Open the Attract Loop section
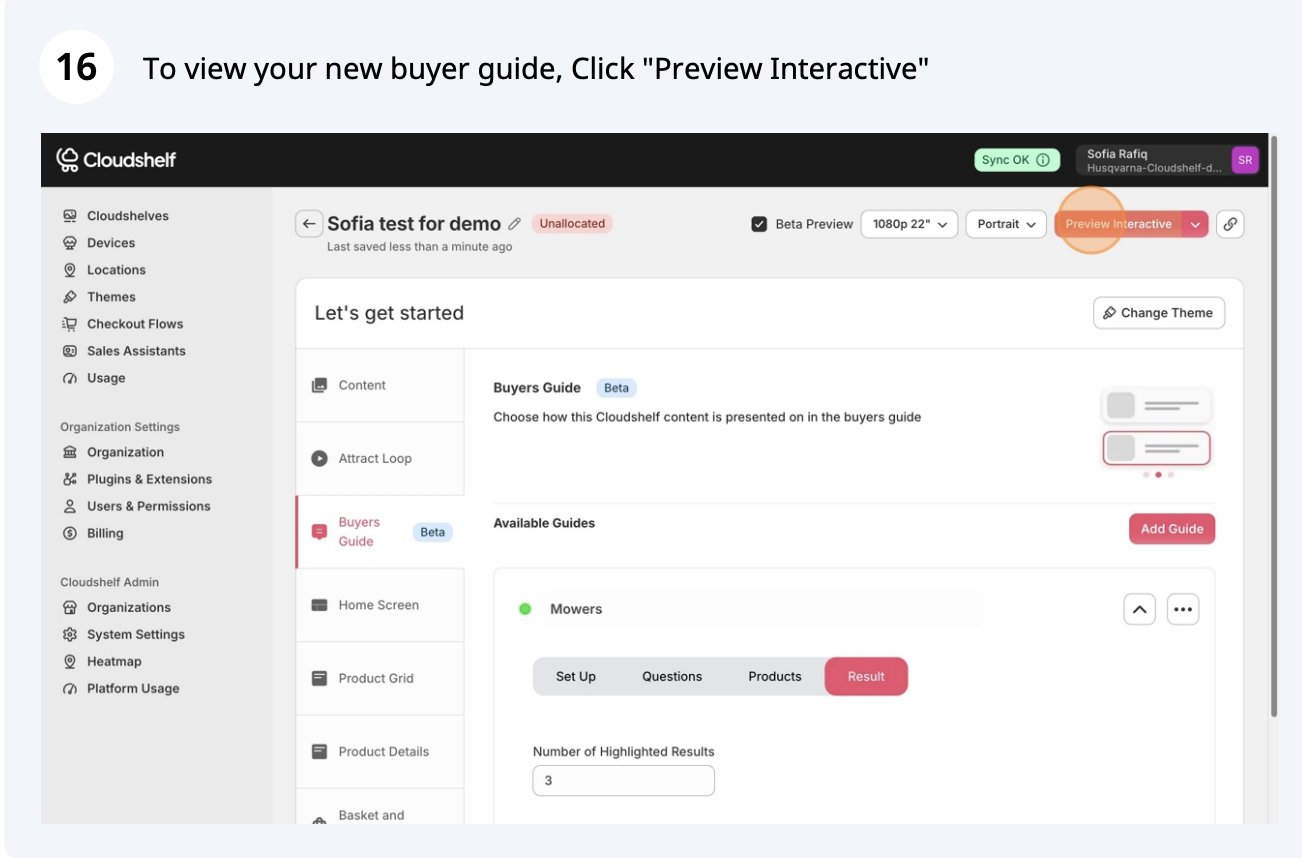The image size is (1302, 858). (x=375, y=458)
